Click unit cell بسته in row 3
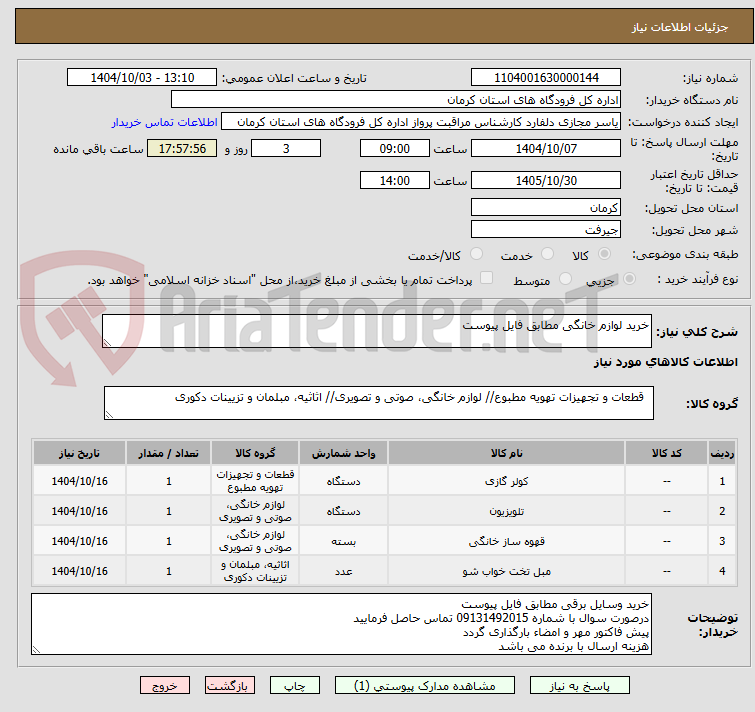 point(343,541)
